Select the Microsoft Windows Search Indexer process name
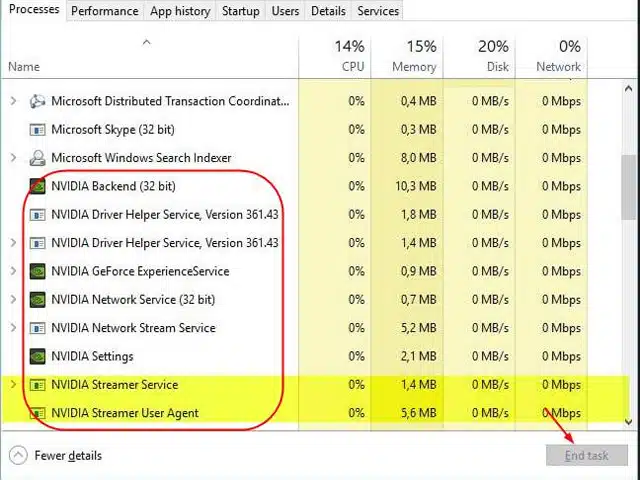640x480 pixels. point(141,158)
